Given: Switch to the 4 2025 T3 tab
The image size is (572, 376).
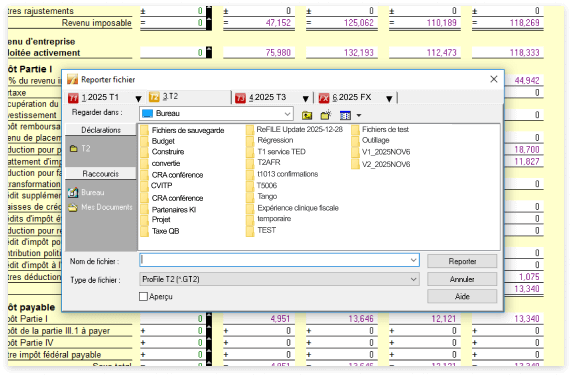Looking at the screenshot, I should click(272, 98).
